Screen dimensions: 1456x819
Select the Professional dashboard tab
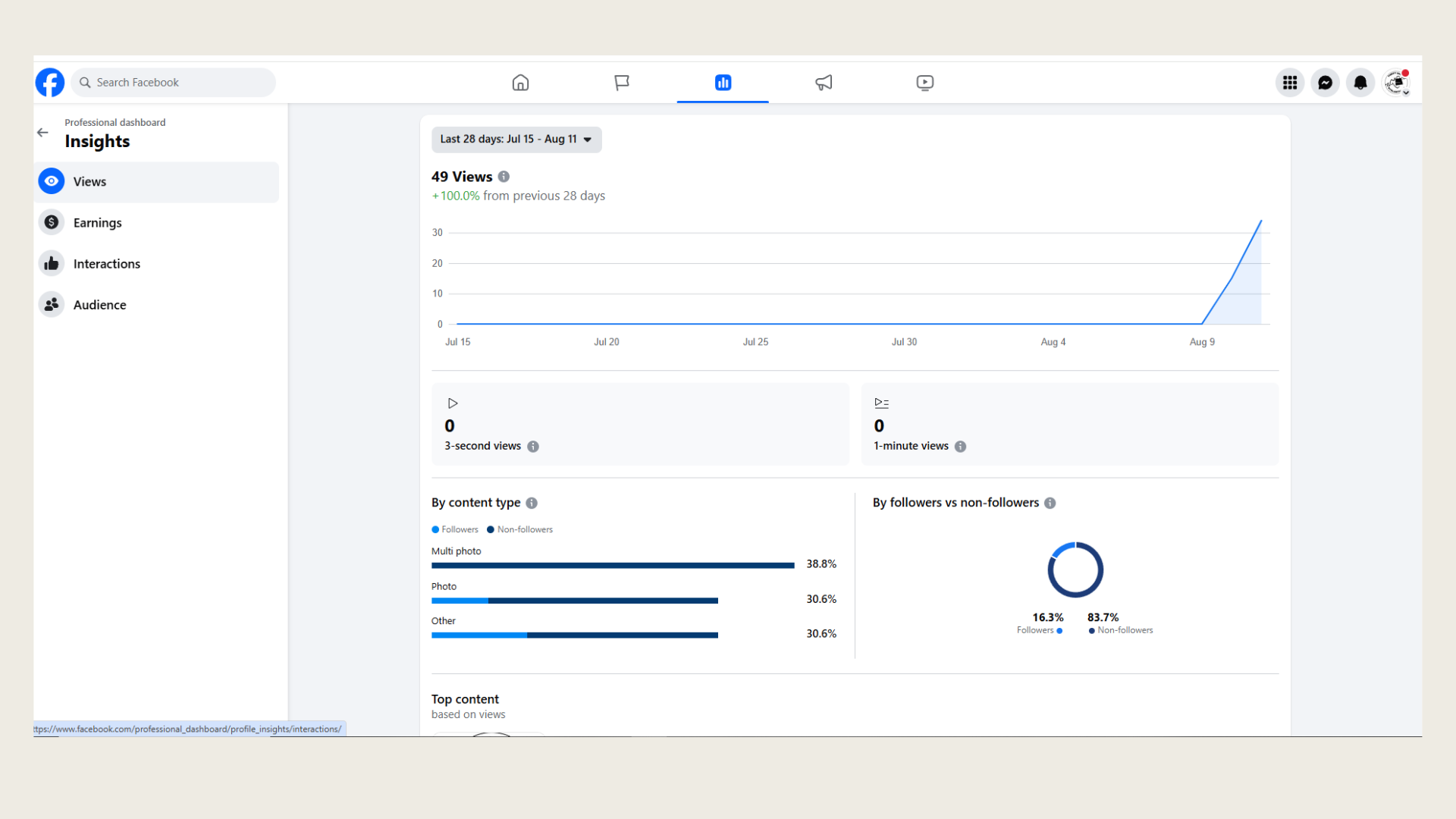click(722, 83)
